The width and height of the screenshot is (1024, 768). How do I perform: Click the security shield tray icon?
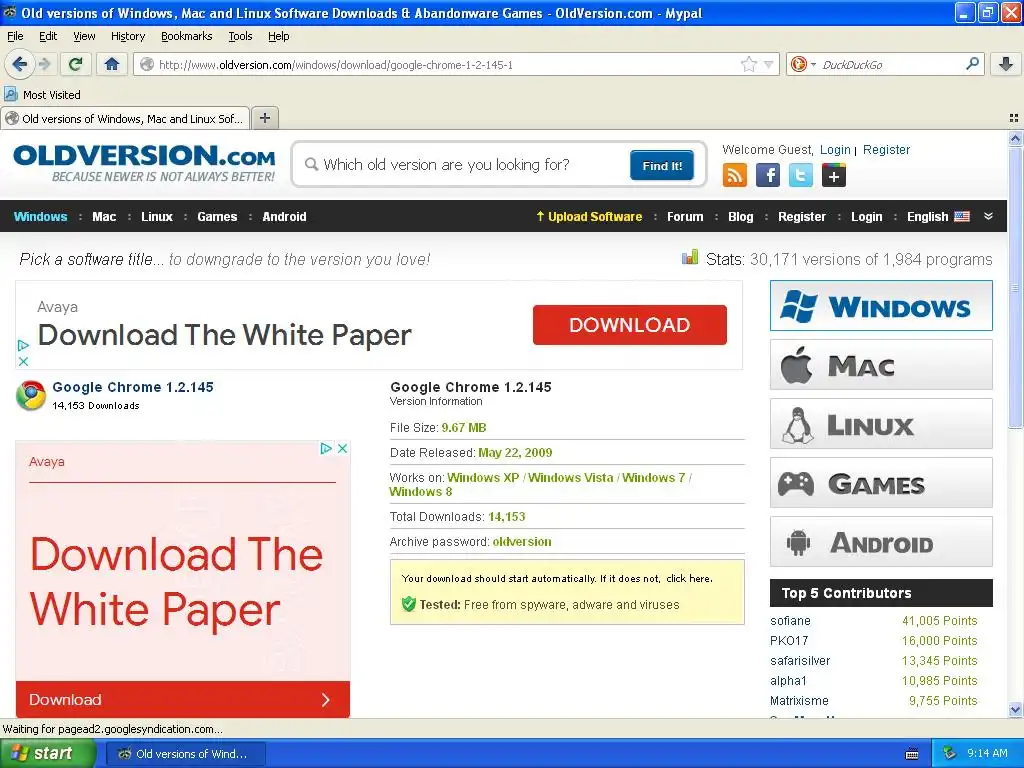point(950,753)
